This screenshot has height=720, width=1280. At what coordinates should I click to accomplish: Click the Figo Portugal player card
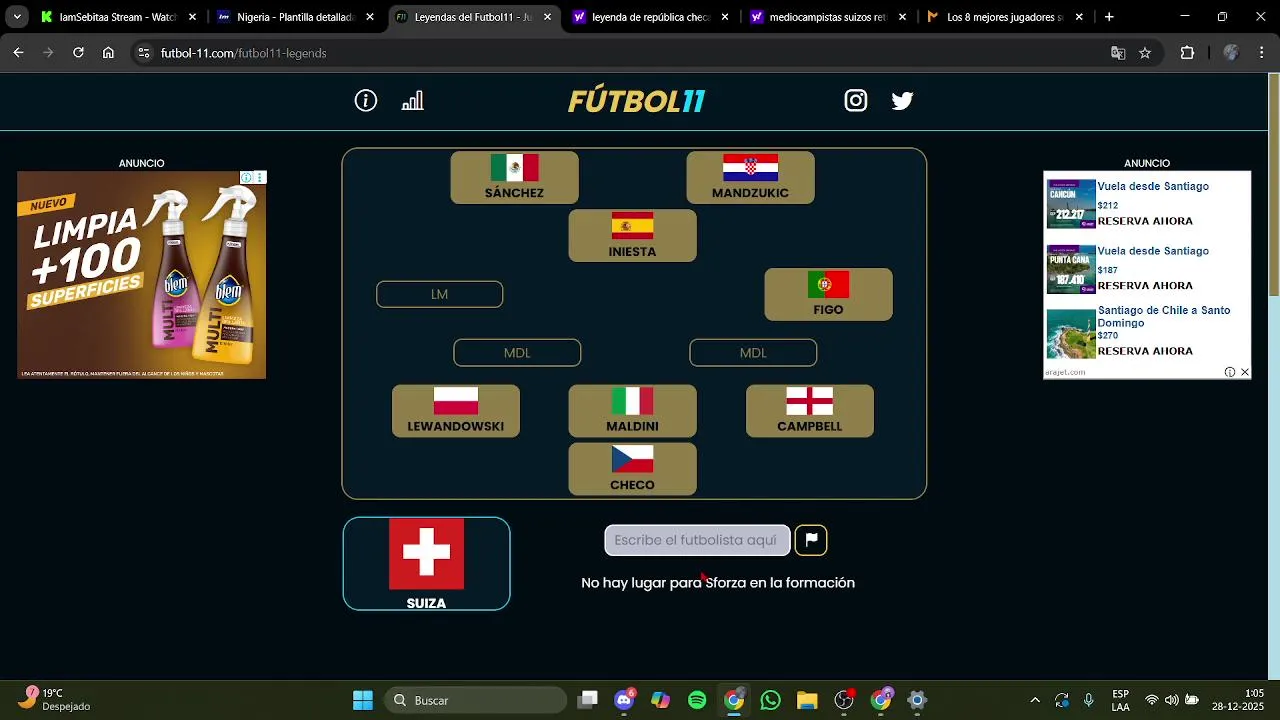(828, 294)
